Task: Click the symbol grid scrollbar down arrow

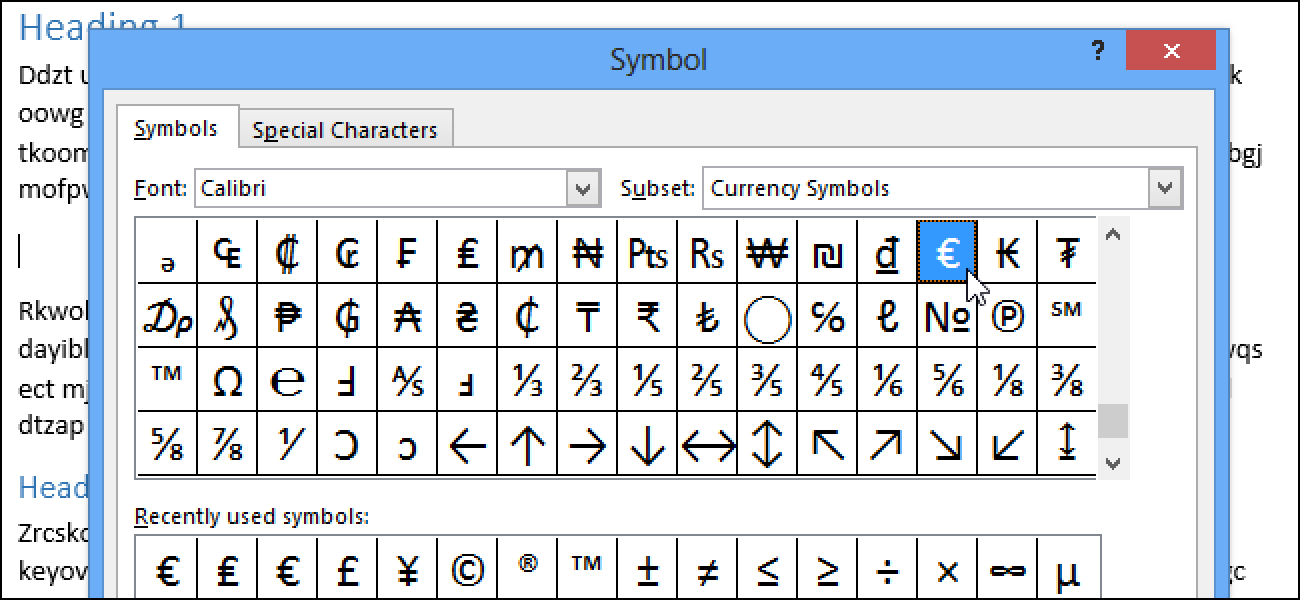Action: coord(1113,463)
